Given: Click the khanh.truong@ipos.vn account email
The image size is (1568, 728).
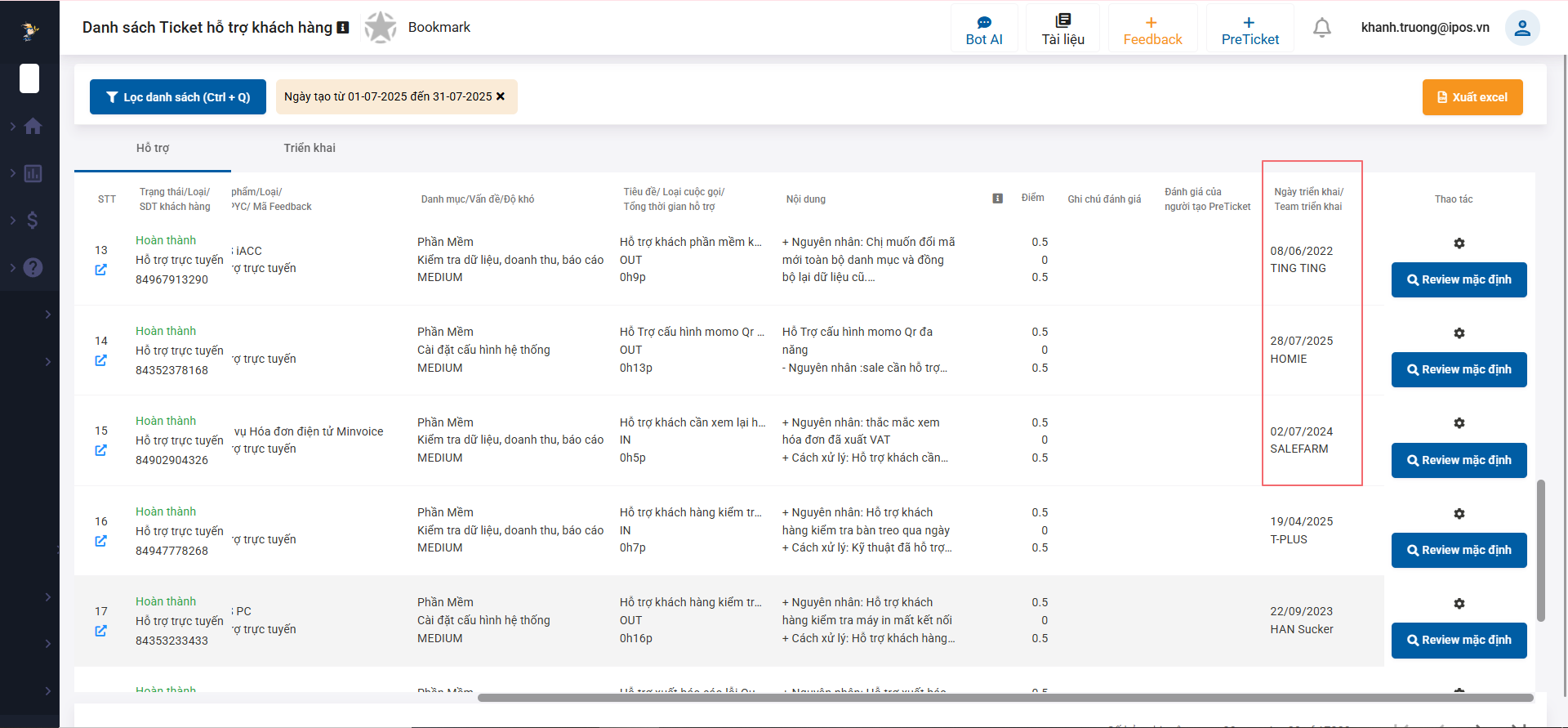Looking at the screenshot, I should 1425,28.
